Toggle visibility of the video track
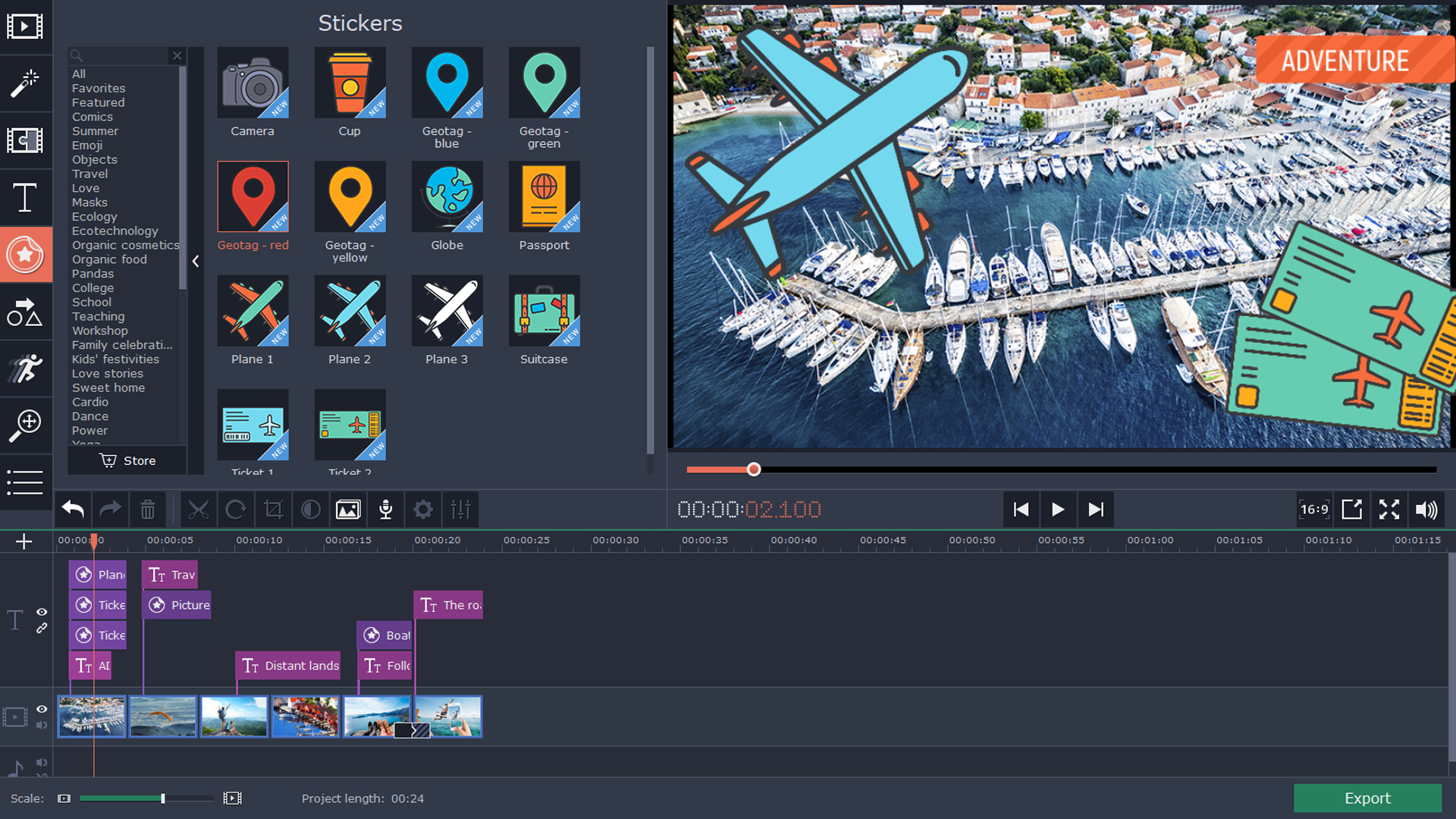The image size is (1456, 819). 42,710
